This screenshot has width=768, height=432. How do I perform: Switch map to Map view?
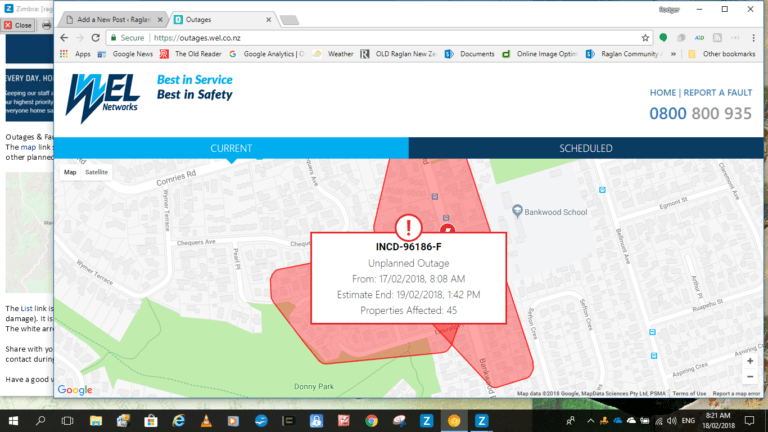point(70,172)
